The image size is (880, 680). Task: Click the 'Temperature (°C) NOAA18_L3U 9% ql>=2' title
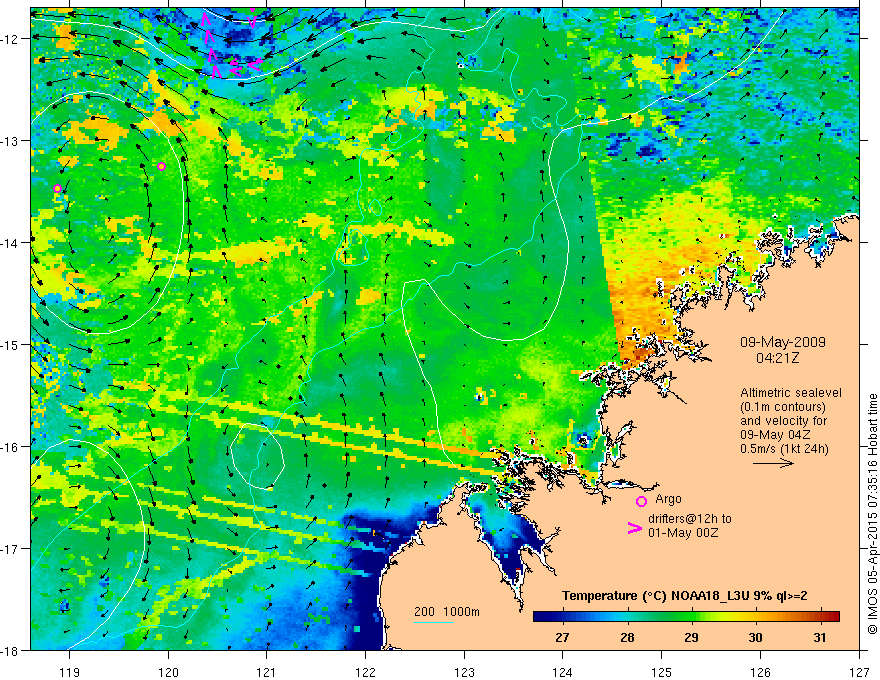pyautogui.click(x=685, y=596)
